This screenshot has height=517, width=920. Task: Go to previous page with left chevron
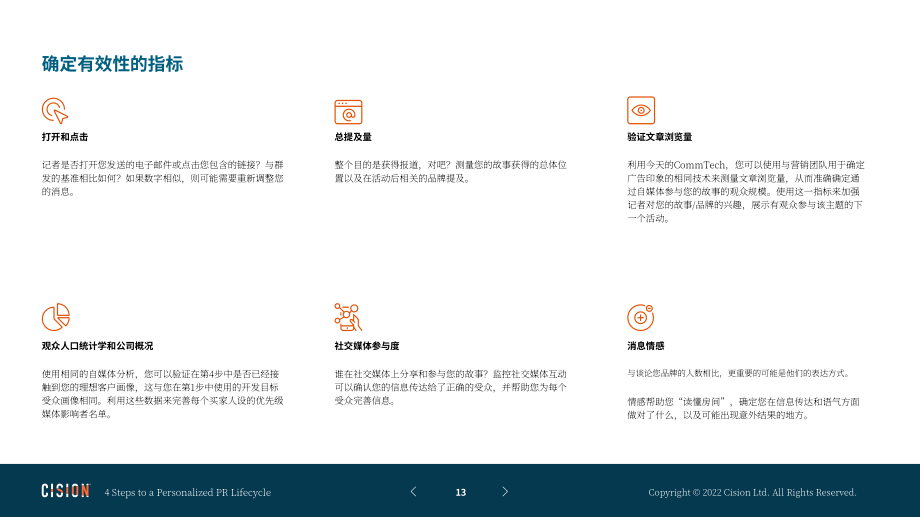414,492
